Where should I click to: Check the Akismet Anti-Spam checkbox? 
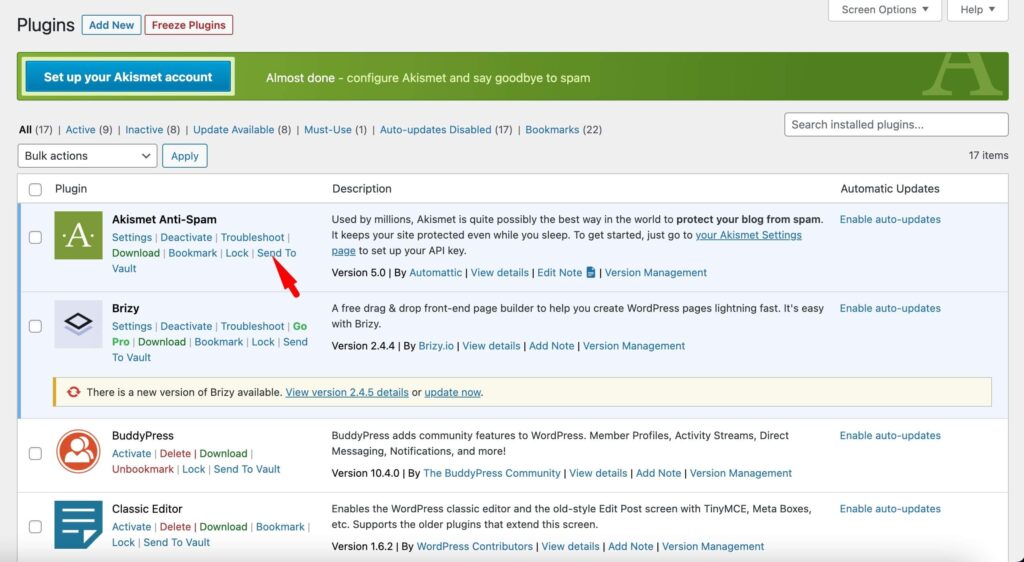[x=35, y=238]
